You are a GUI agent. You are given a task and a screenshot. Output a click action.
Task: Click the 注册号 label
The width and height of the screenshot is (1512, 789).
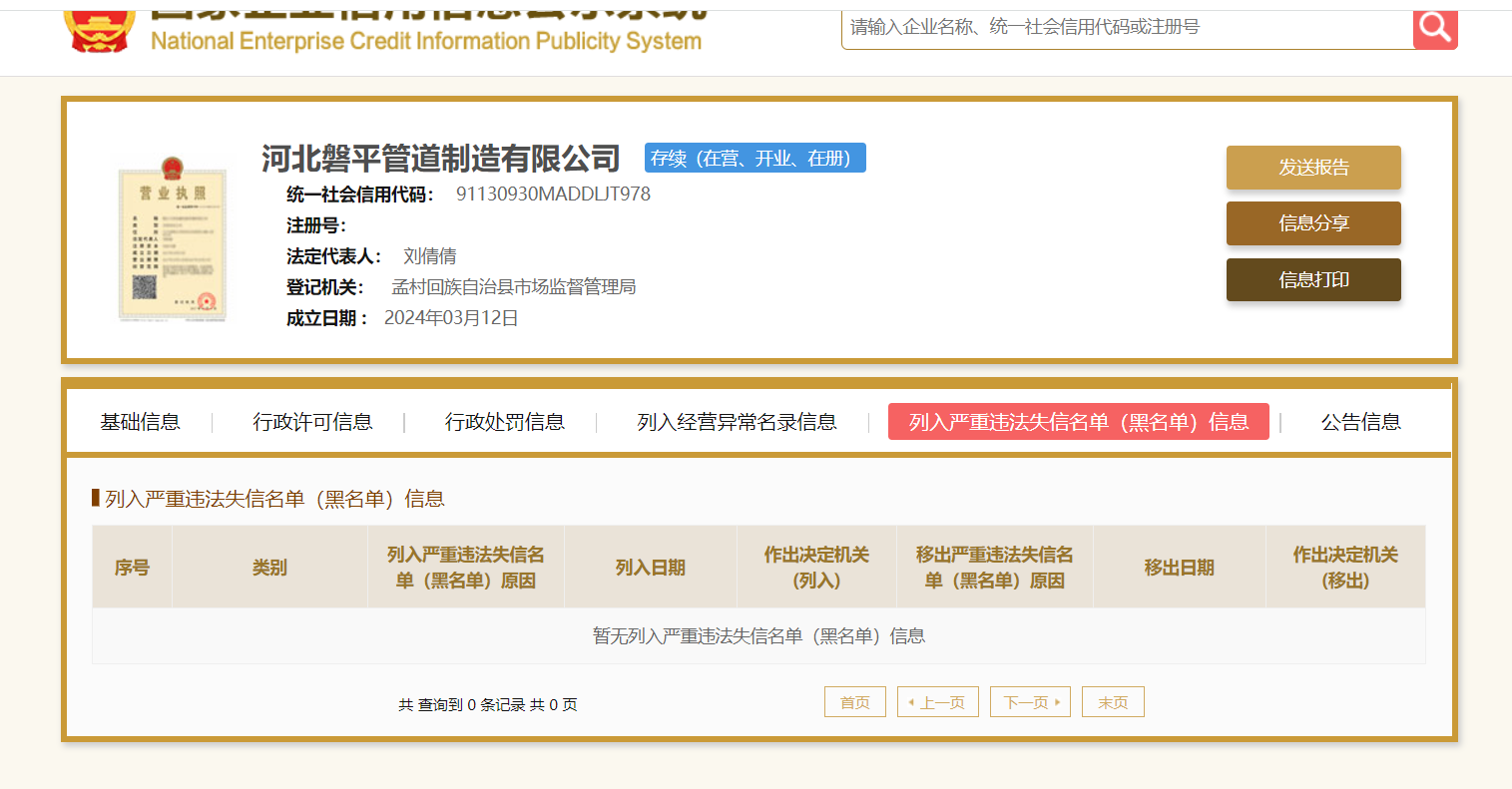pos(316,225)
